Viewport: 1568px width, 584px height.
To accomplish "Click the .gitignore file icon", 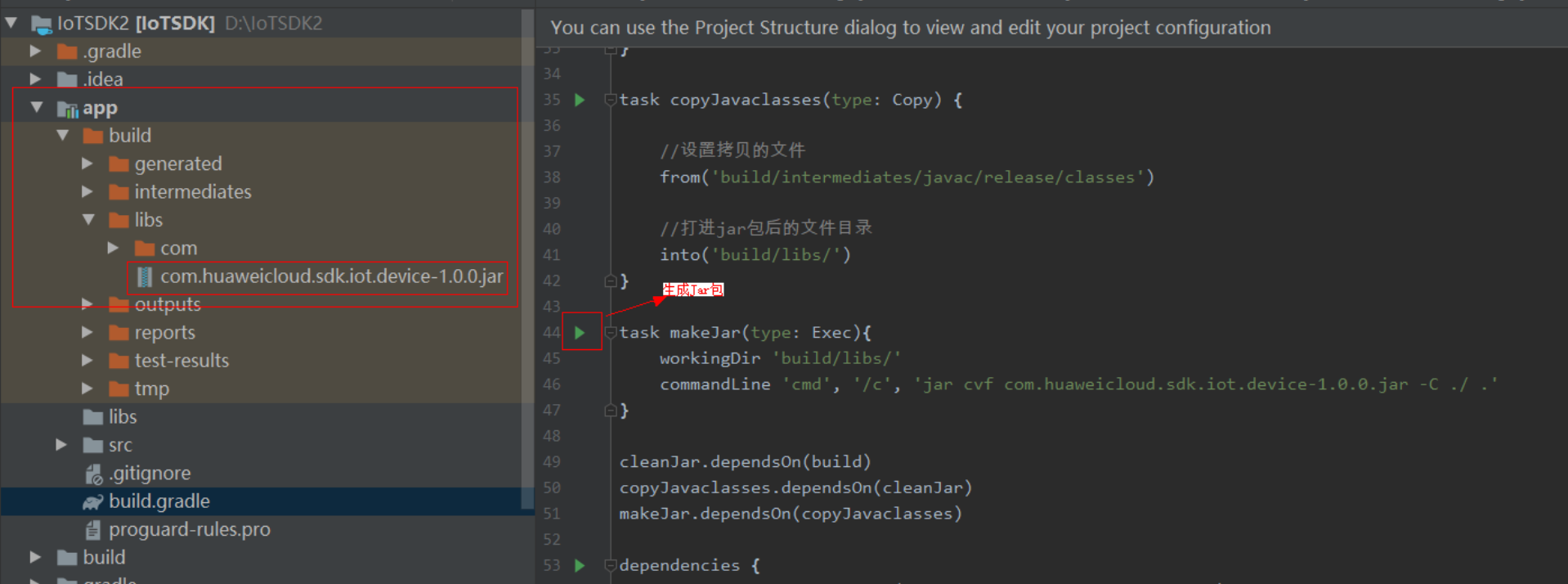I will click(x=93, y=474).
